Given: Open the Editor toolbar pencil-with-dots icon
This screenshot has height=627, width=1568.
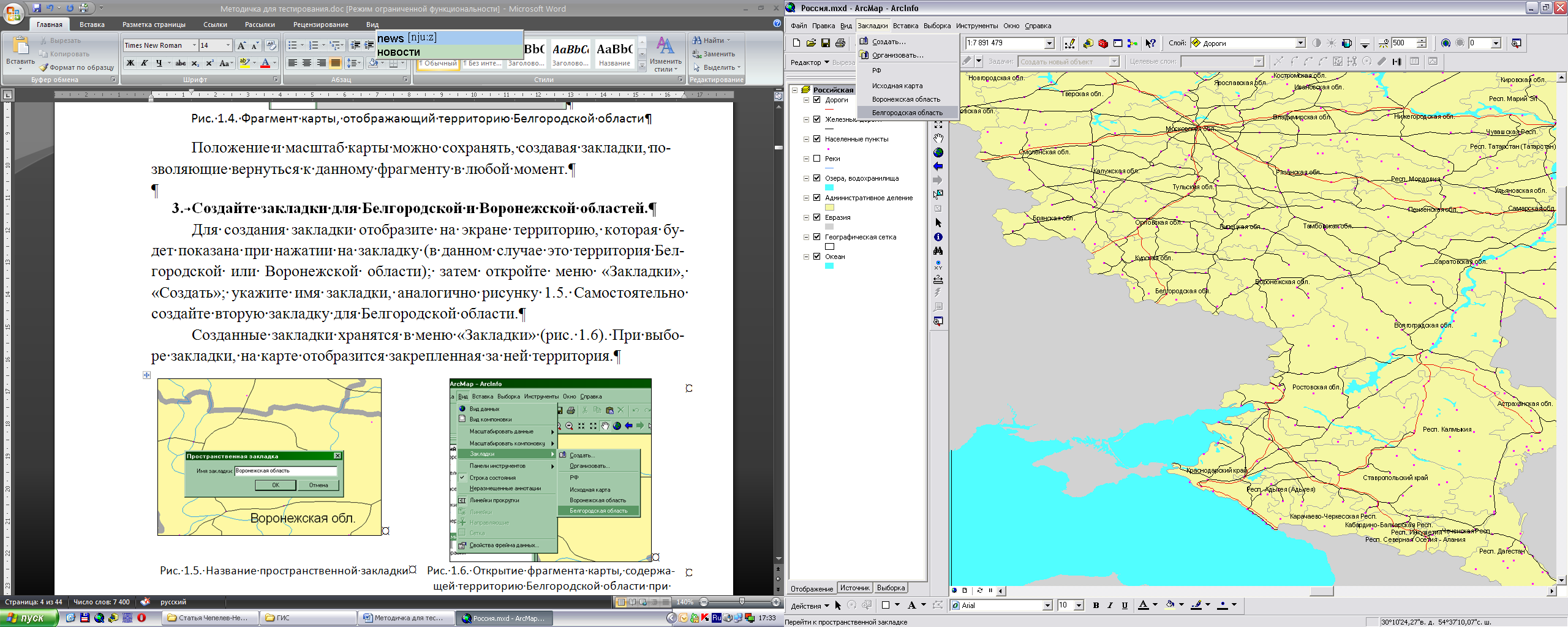Looking at the screenshot, I should pos(1069,43).
